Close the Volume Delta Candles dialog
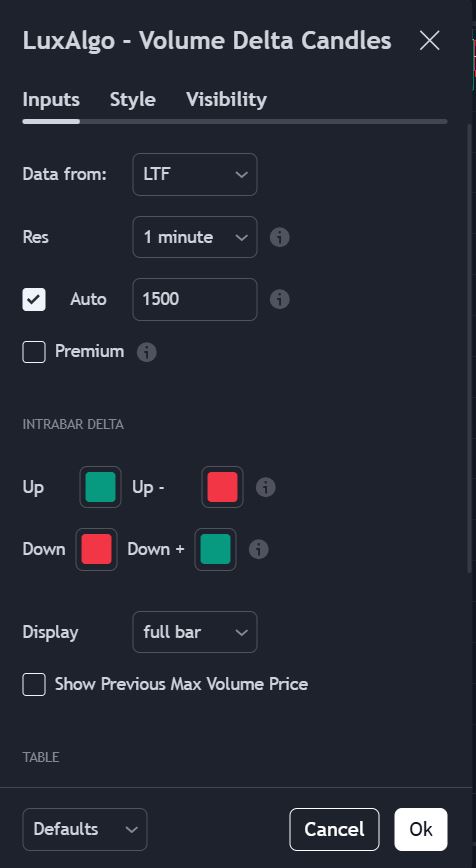476x868 pixels. coord(430,40)
